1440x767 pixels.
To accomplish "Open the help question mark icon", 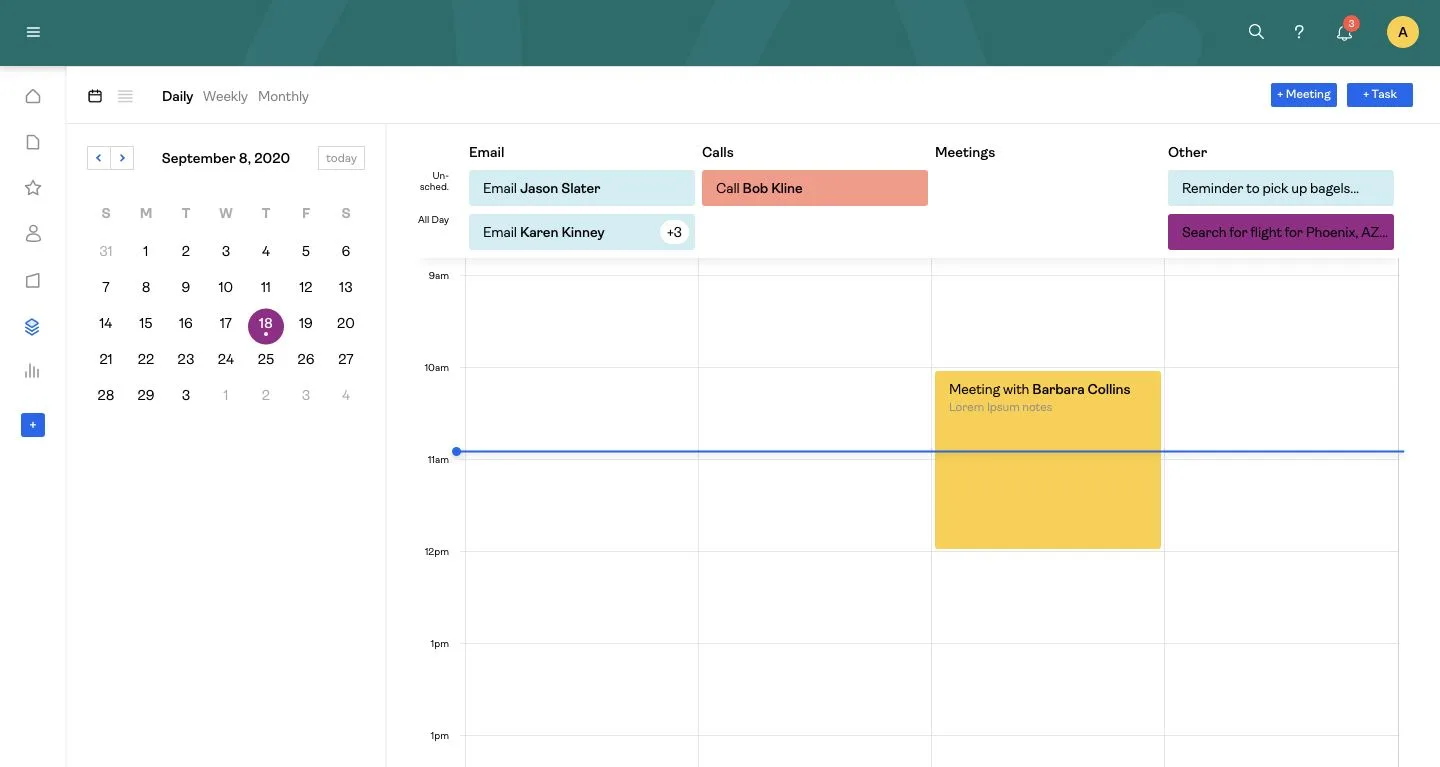I will pos(1299,31).
